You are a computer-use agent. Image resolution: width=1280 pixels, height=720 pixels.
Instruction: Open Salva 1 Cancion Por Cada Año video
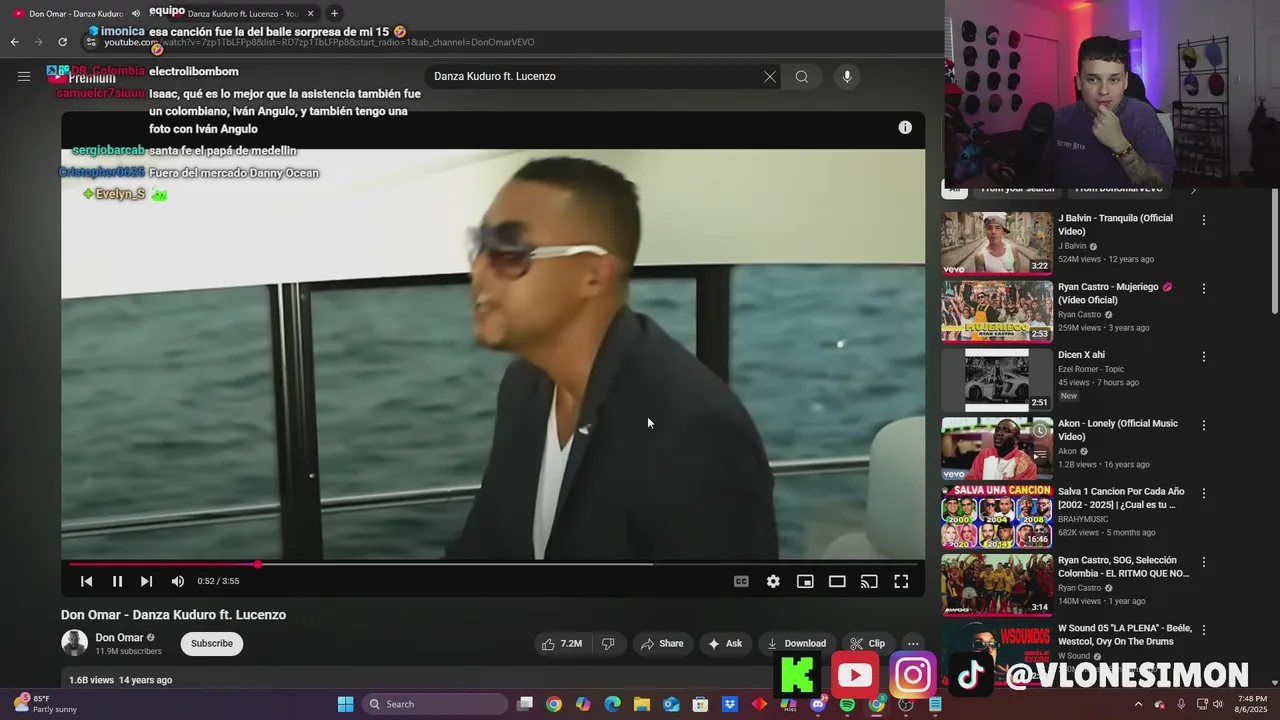point(996,516)
